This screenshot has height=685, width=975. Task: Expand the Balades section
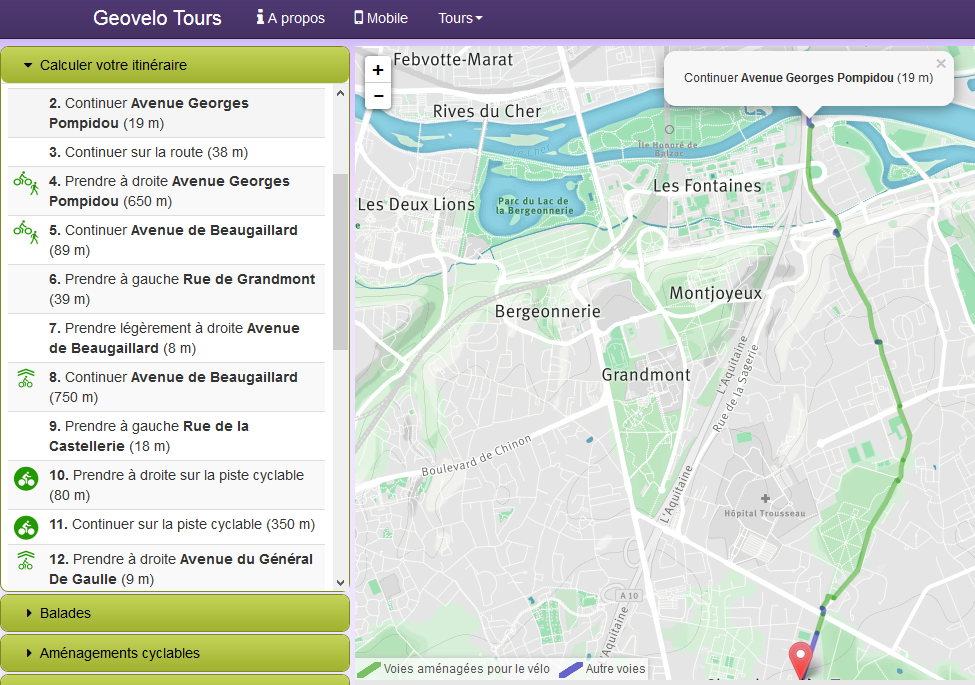[175, 613]
